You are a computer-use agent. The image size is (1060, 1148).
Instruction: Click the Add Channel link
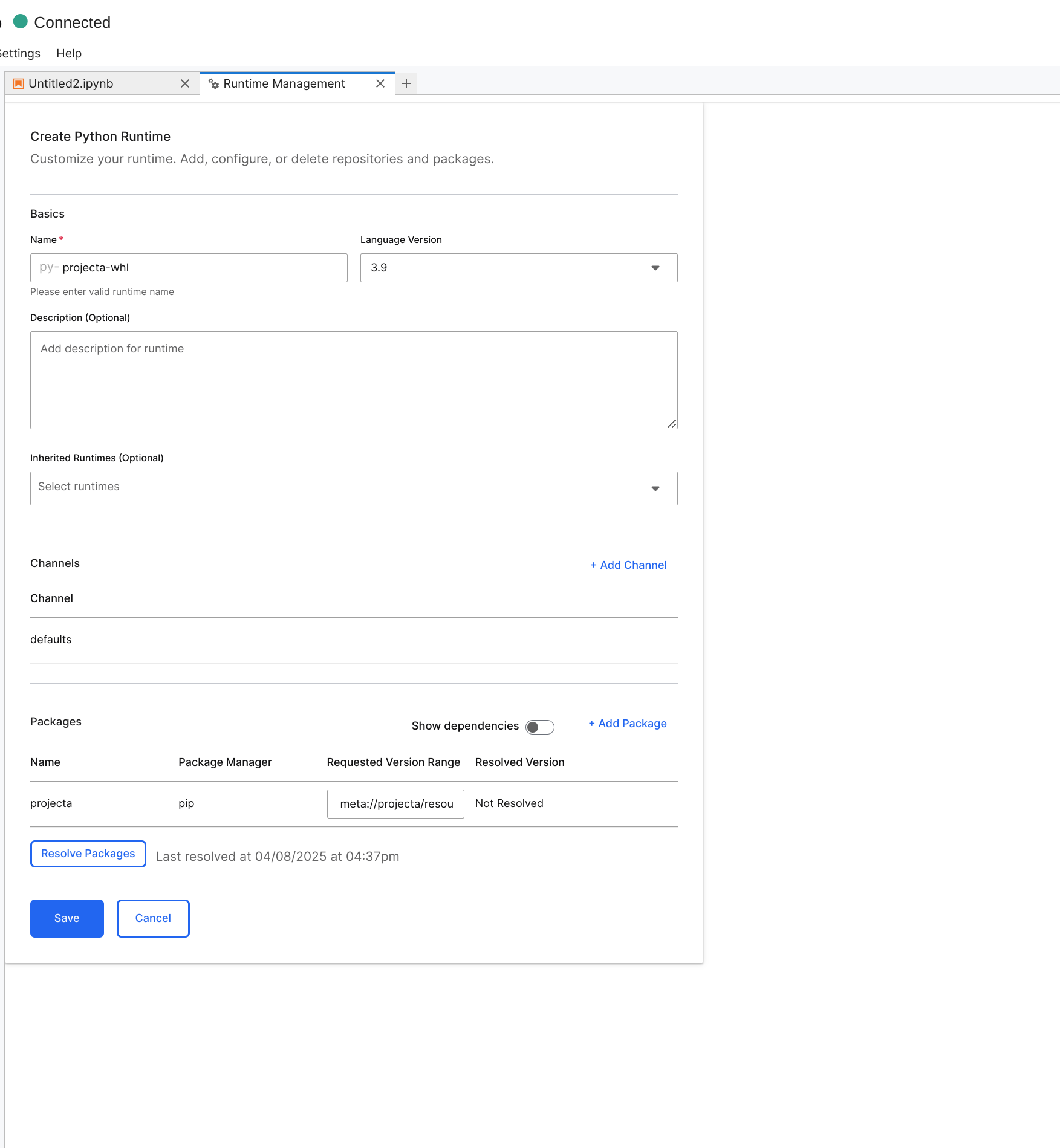tap(628, 565)
